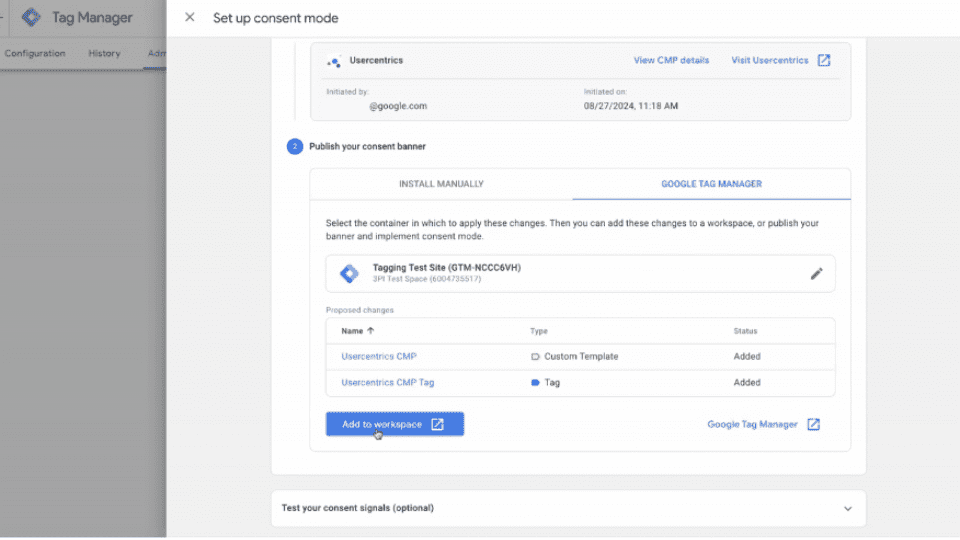Switch to the Install Manually tab
Image resolution: width=960 pixels, height=540 pixels.
tap(441, 184)
